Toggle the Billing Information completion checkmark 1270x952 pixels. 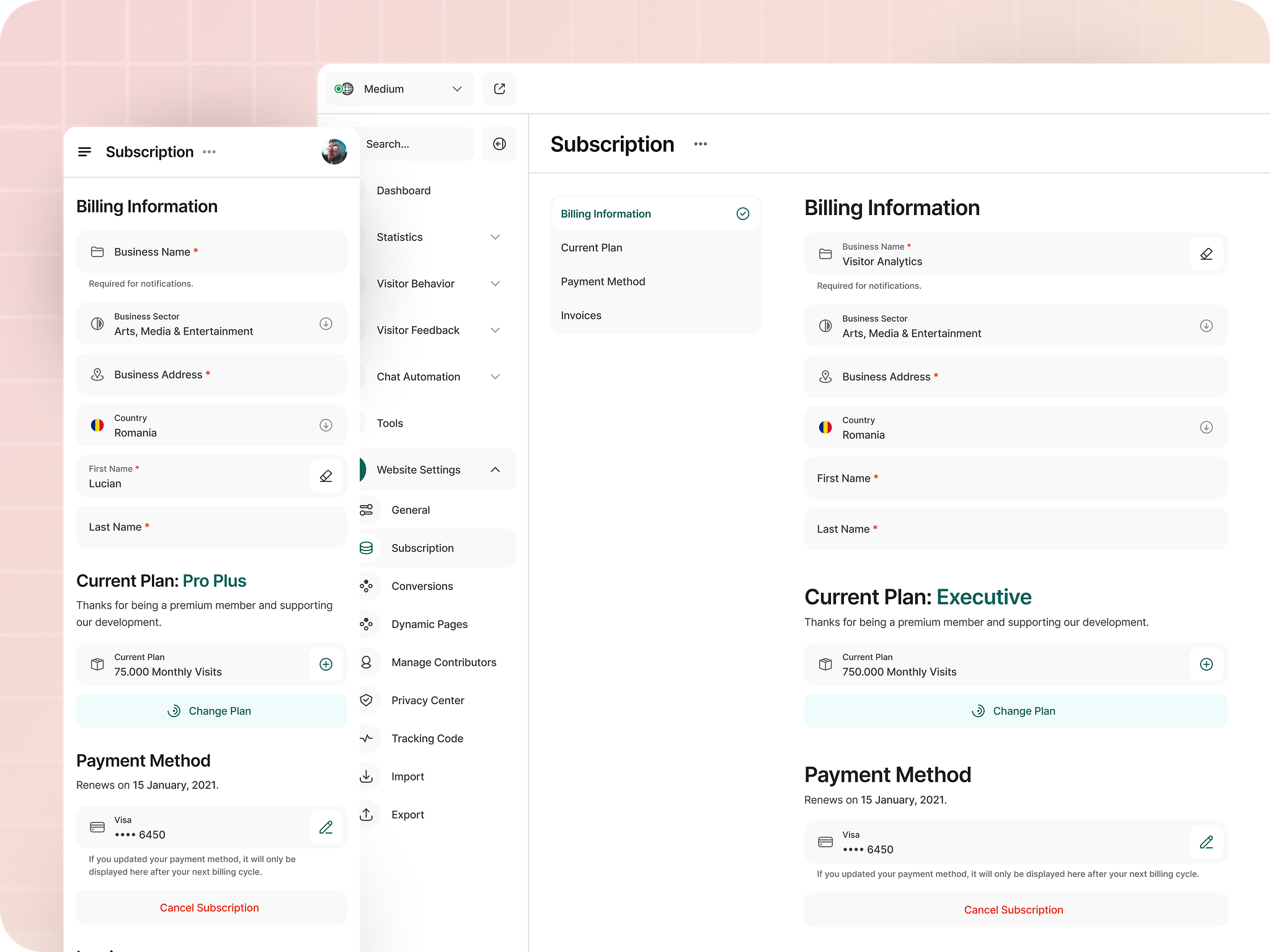click(x=743, y=213)
